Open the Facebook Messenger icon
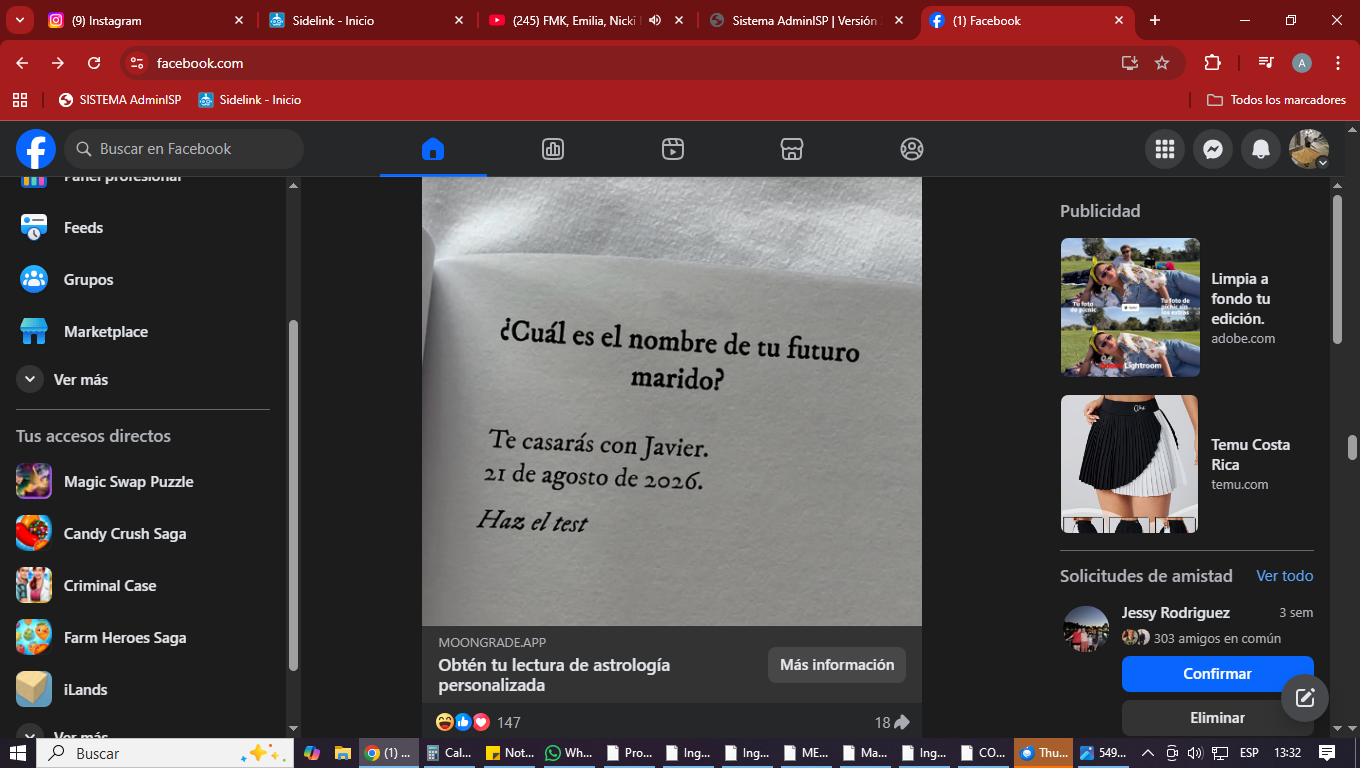Screen dimensions: 1360x768 click(x=1212, y=149)
